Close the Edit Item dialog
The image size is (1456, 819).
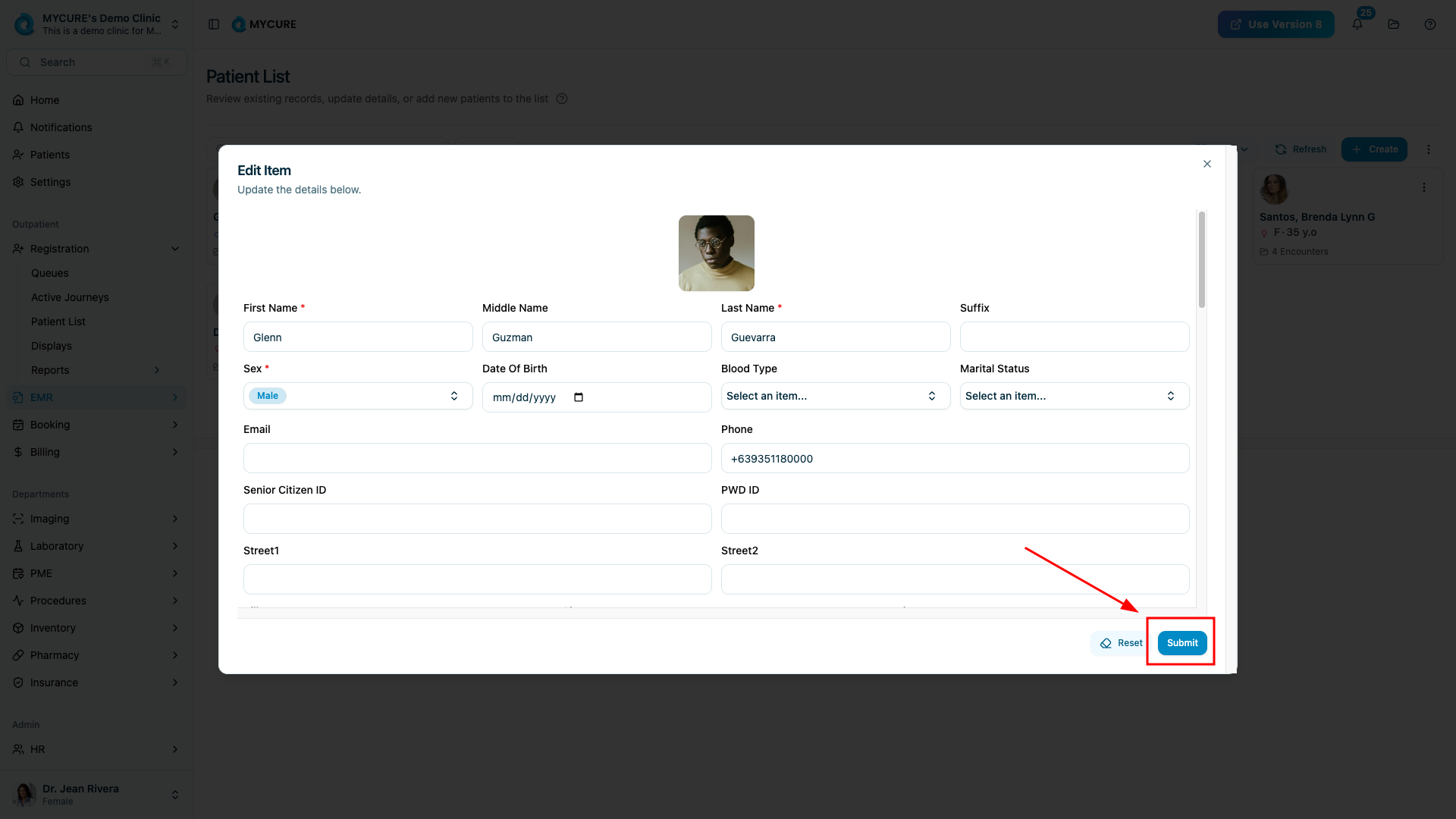point(1207,164)
